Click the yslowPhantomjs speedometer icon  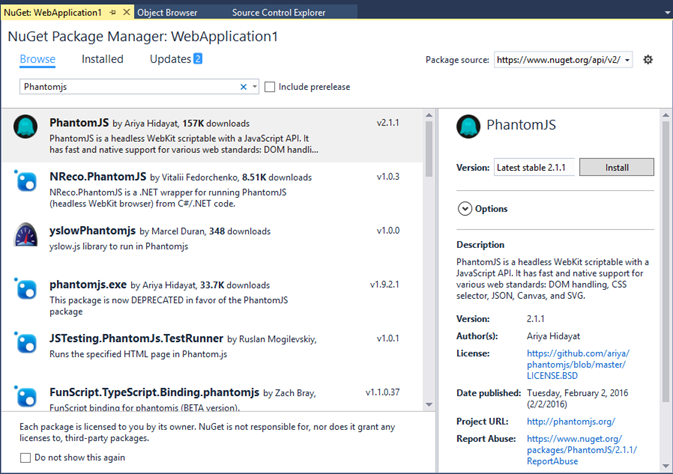pos(26,234)
